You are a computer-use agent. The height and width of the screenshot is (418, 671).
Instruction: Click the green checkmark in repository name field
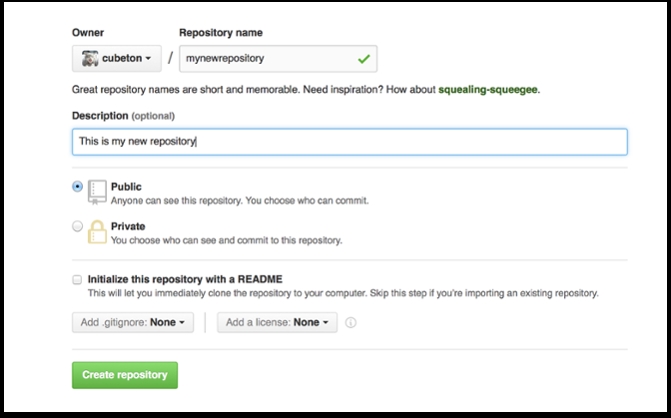click(364, 59)
